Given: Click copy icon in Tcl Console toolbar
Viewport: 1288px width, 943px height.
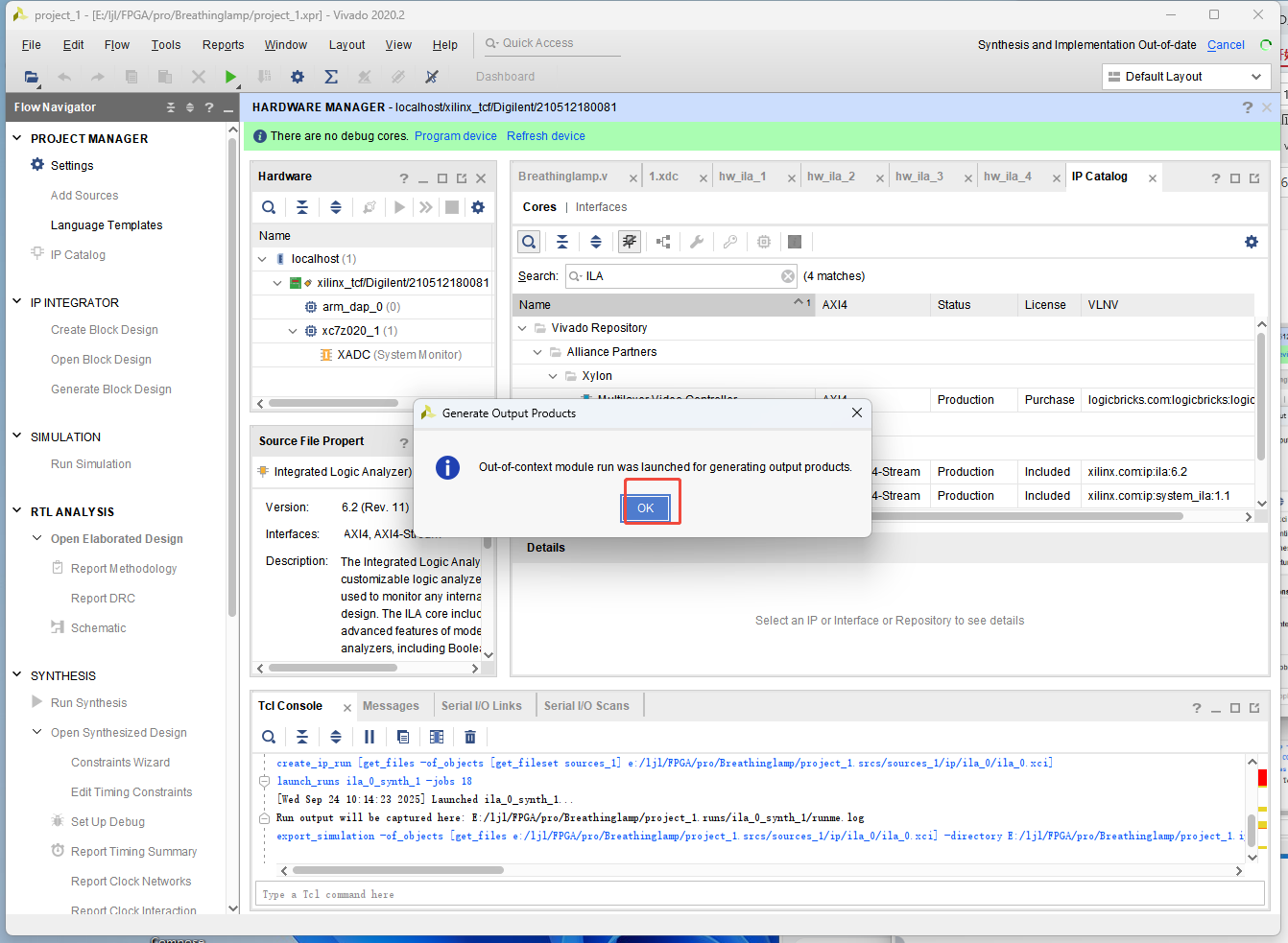Looking at the screenshot, I should (x=403, y=737).
